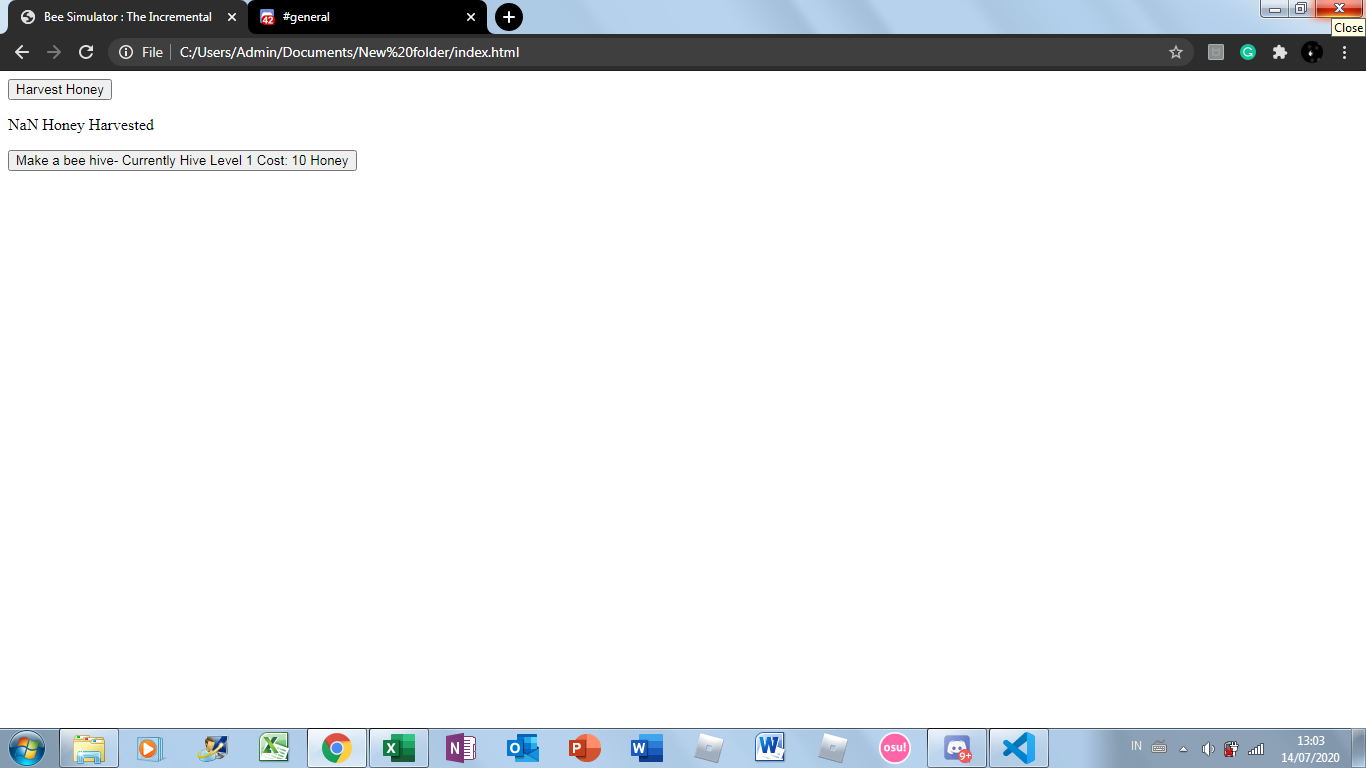The width and height of the screenshot is (1366, 768).
Task: Click the IN input language indicator
Action: (x=1136, y=746)
